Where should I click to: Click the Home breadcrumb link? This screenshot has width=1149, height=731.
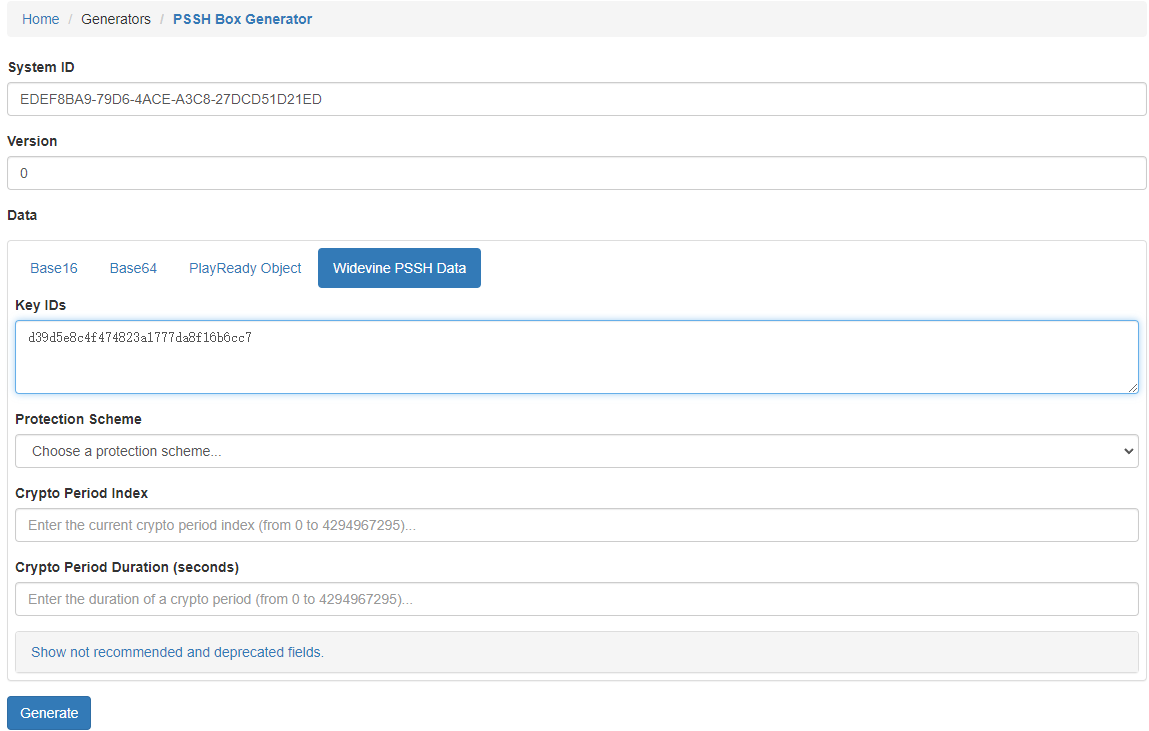point(40,19)
